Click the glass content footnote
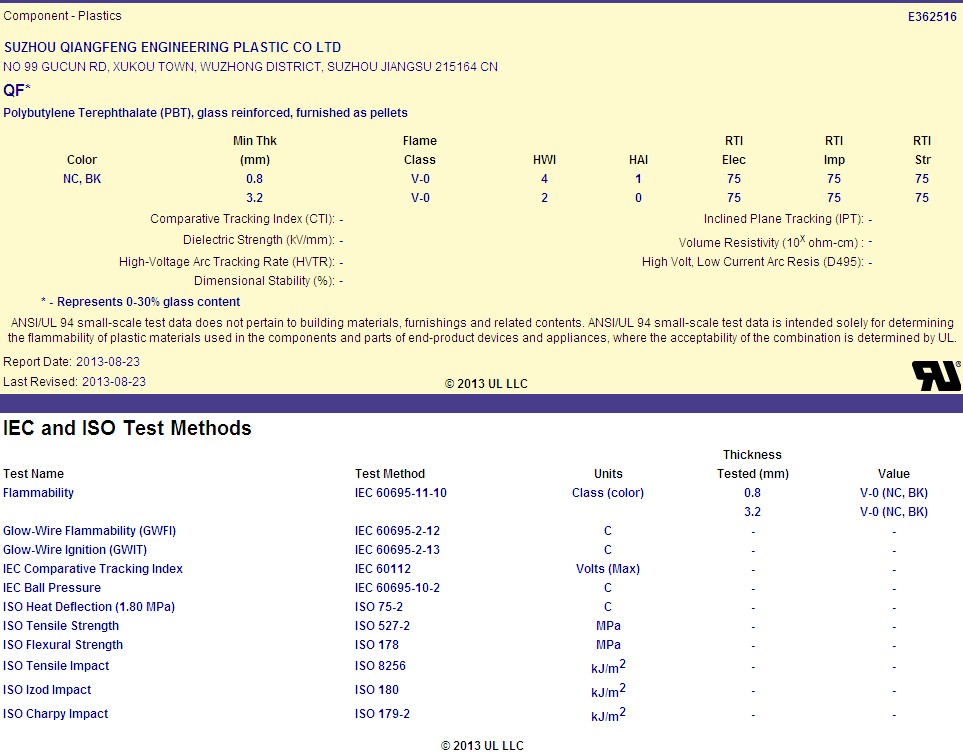 coord(141,302)
